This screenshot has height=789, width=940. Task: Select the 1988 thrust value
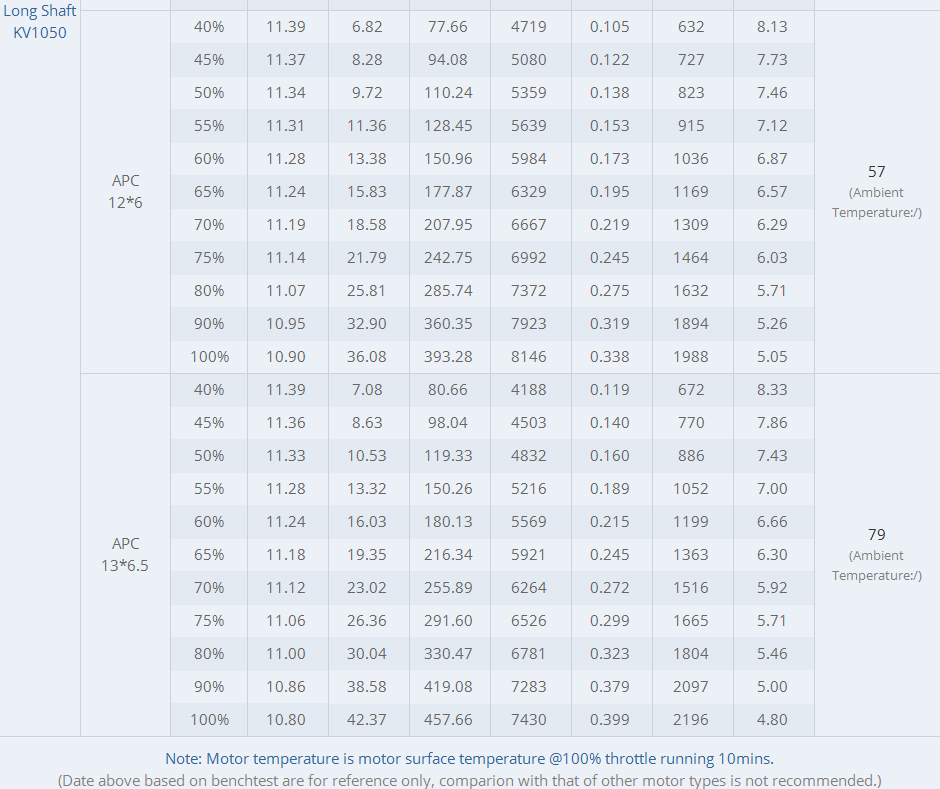pyautogui.click(x=691, y=357)
